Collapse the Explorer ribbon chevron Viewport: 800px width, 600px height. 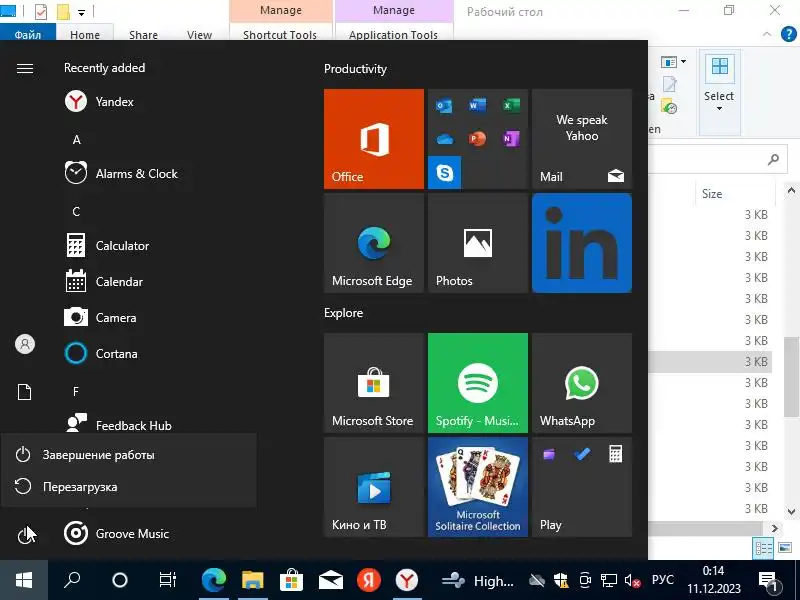click(x=766, y=34)
